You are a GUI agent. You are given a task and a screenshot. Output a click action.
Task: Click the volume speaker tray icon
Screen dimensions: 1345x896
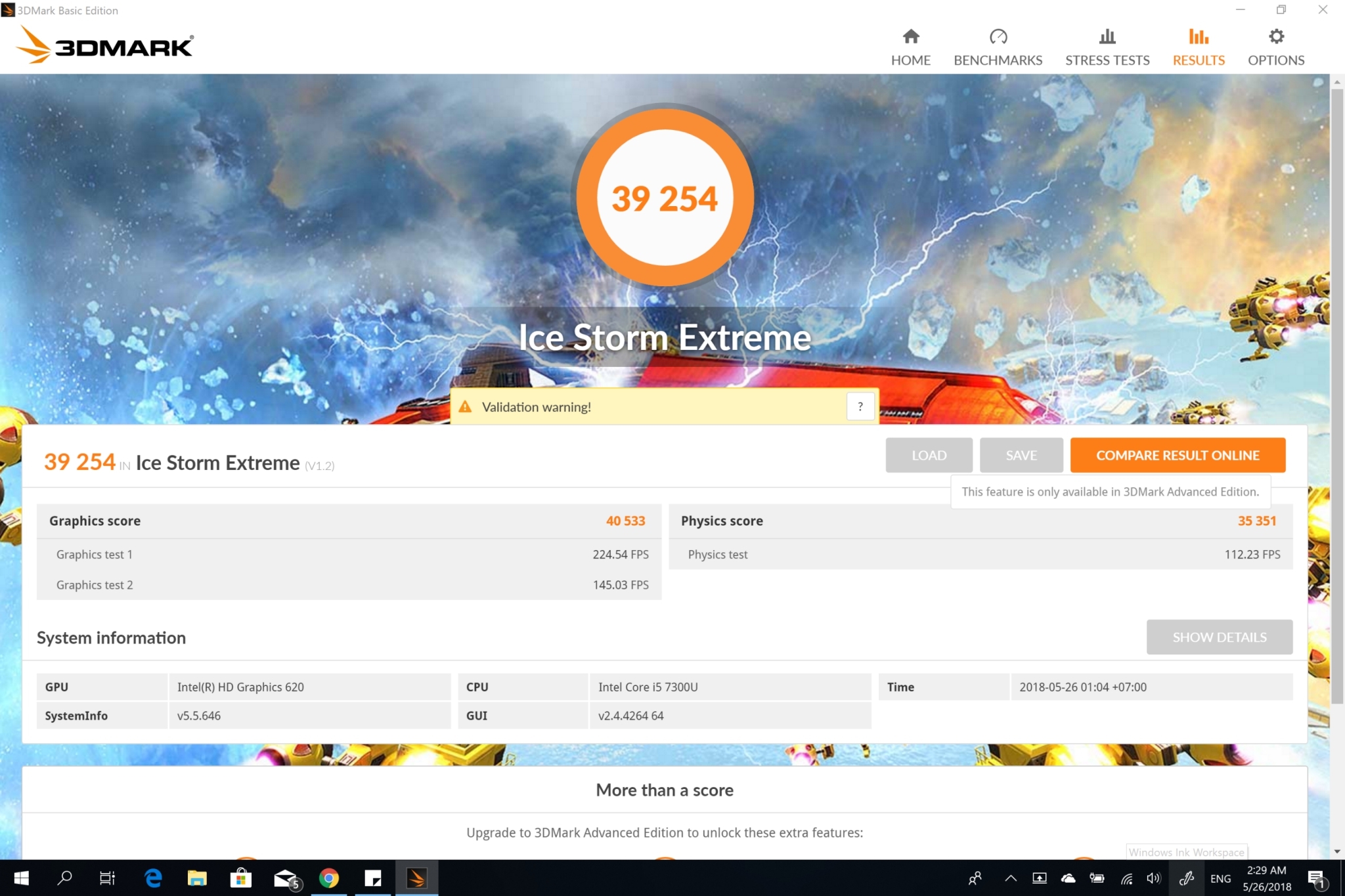point(1153,878)
